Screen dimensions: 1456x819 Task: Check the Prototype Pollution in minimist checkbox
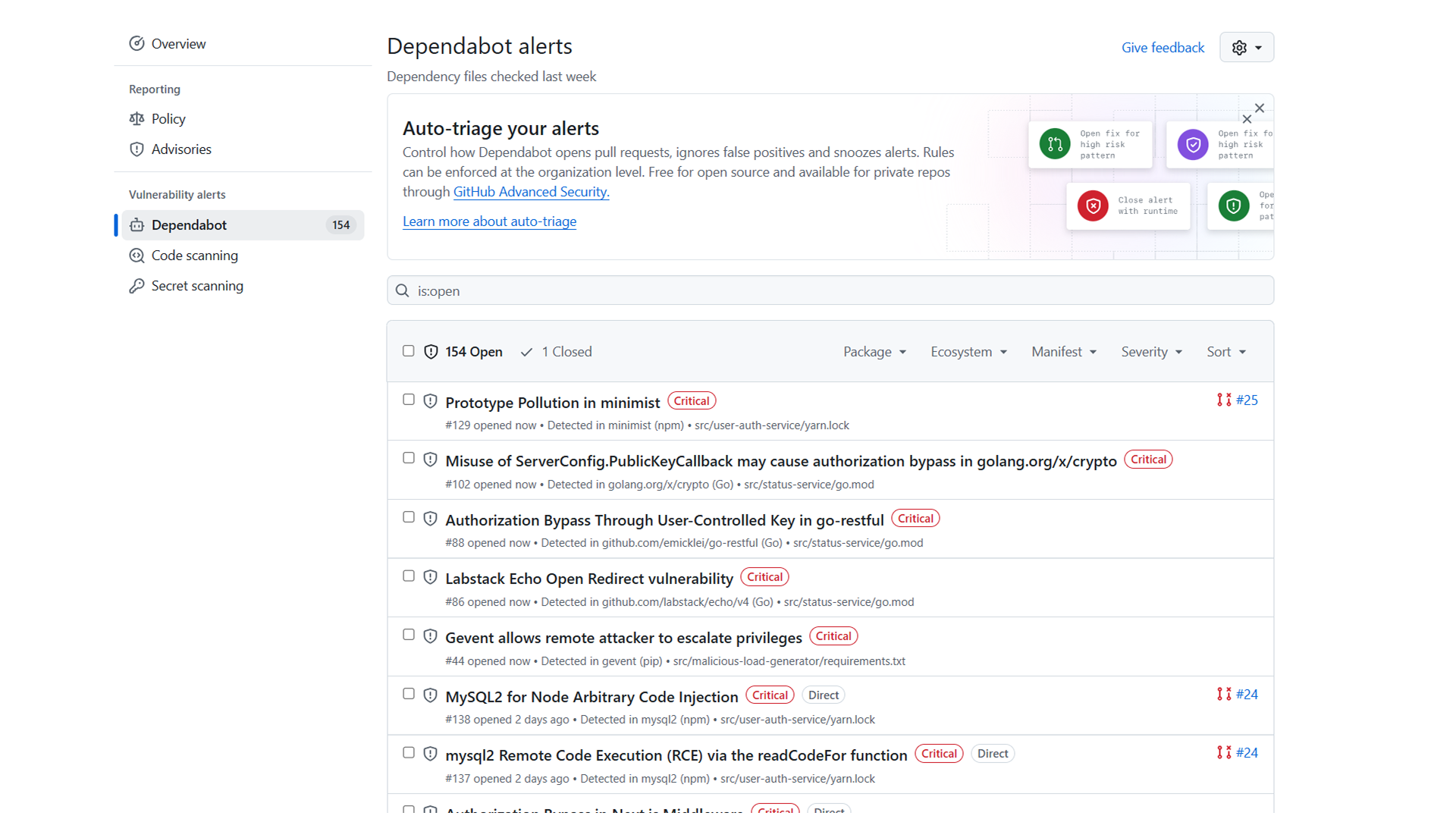[408, 400]
